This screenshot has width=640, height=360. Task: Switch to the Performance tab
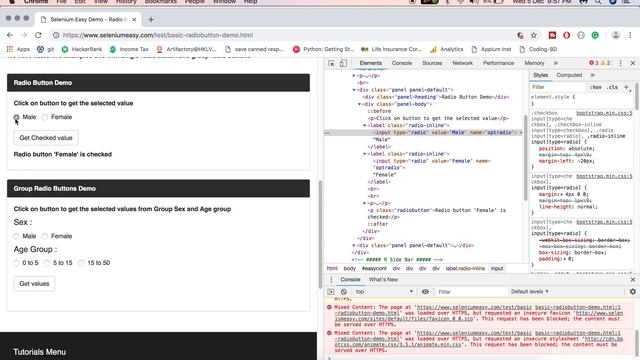click(498, 63)
